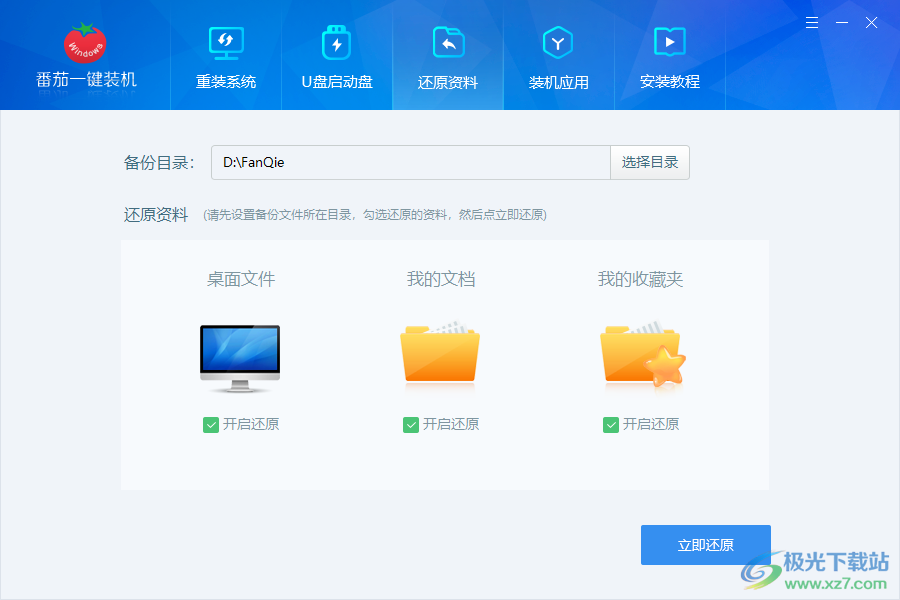Open the hamburger menu in title bar

[812, 22]
